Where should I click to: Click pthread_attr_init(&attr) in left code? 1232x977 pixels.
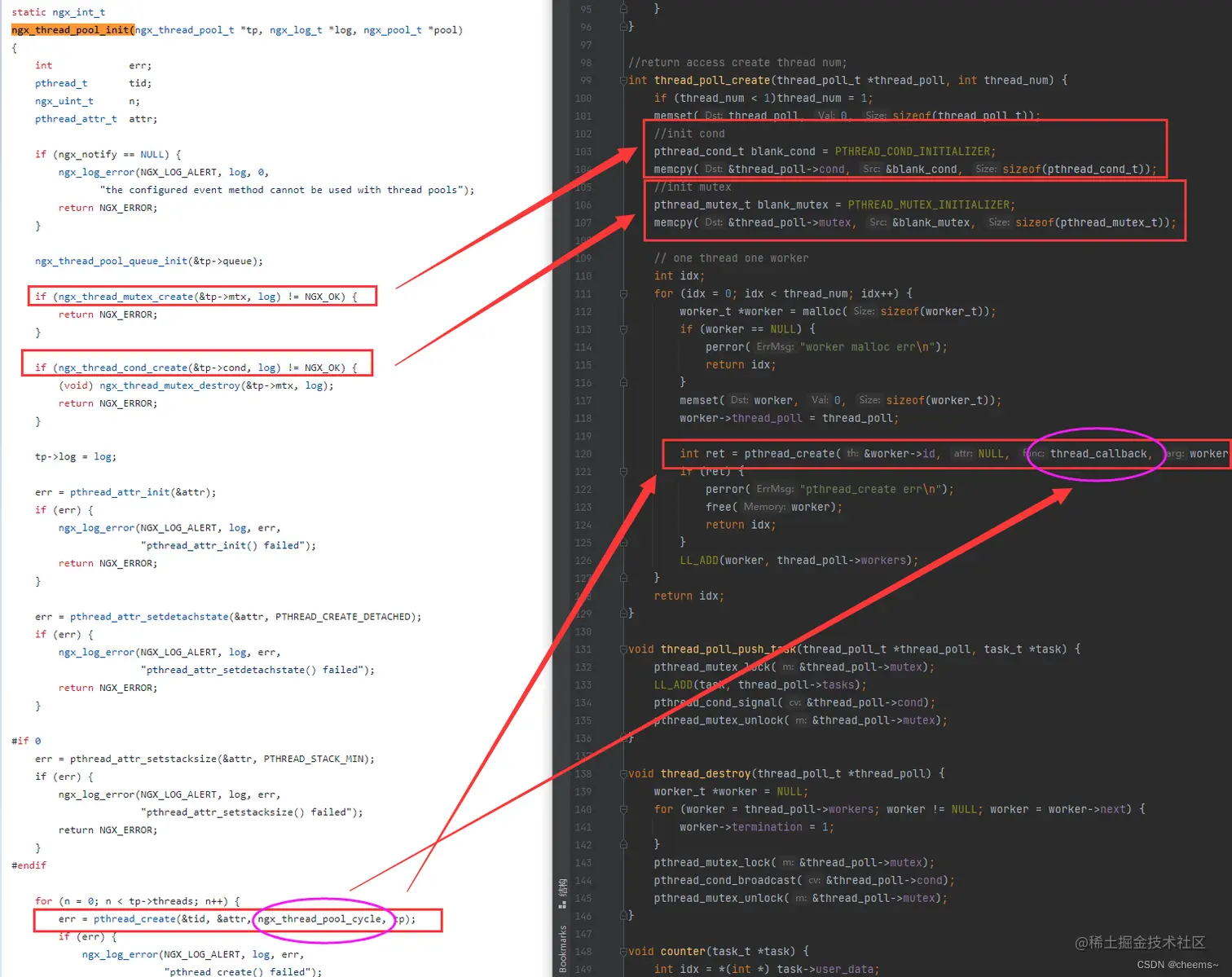pos(143,492)
